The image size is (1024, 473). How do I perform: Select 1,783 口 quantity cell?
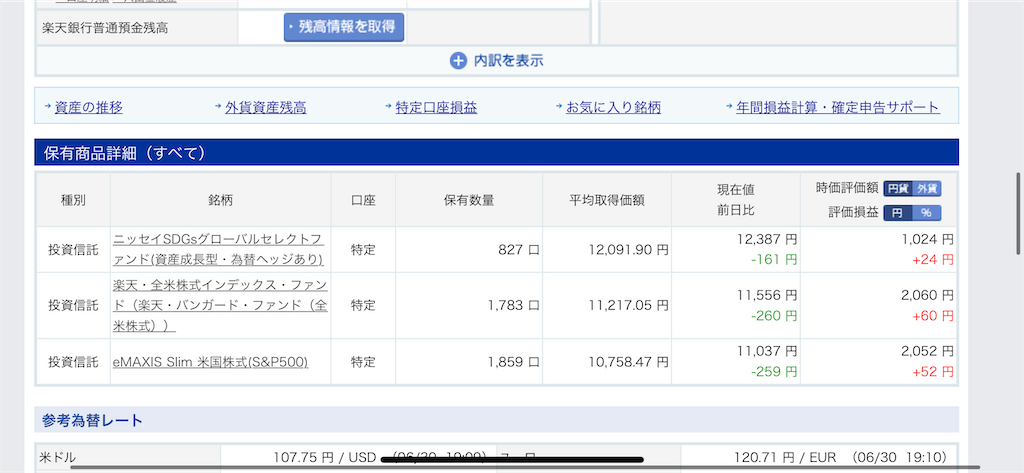click(513, 305)
